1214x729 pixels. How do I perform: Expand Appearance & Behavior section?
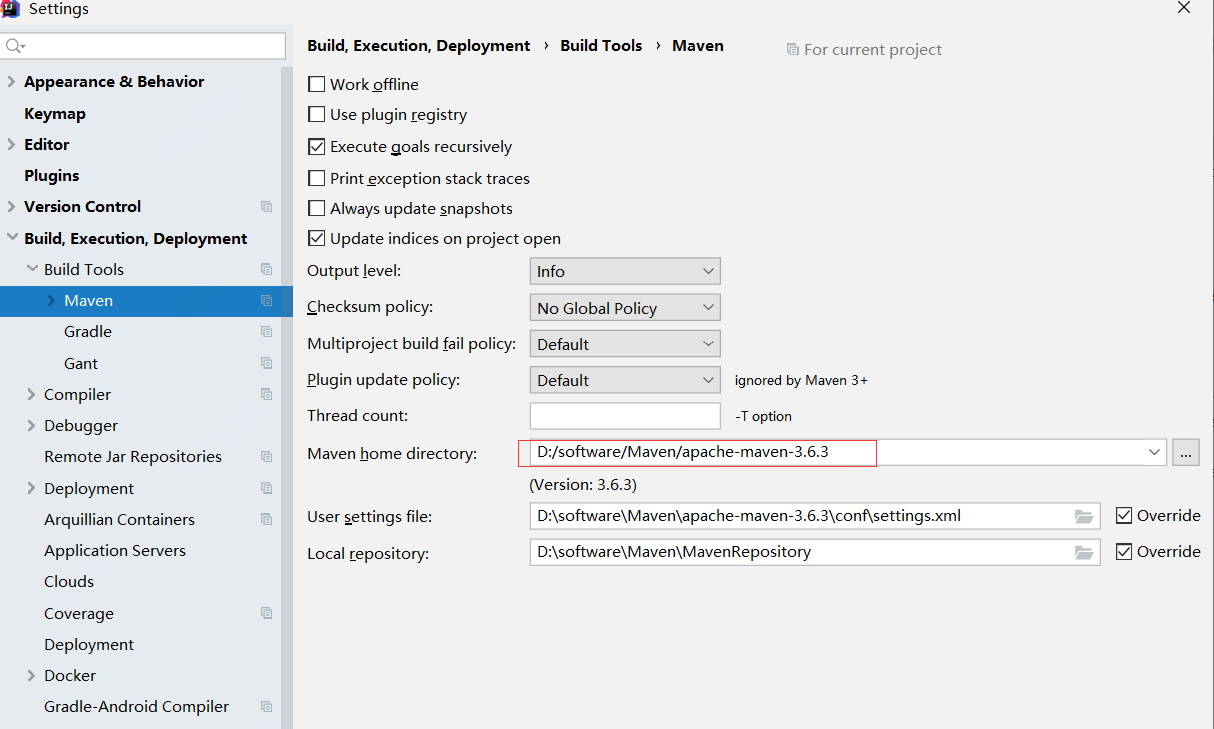11,82
